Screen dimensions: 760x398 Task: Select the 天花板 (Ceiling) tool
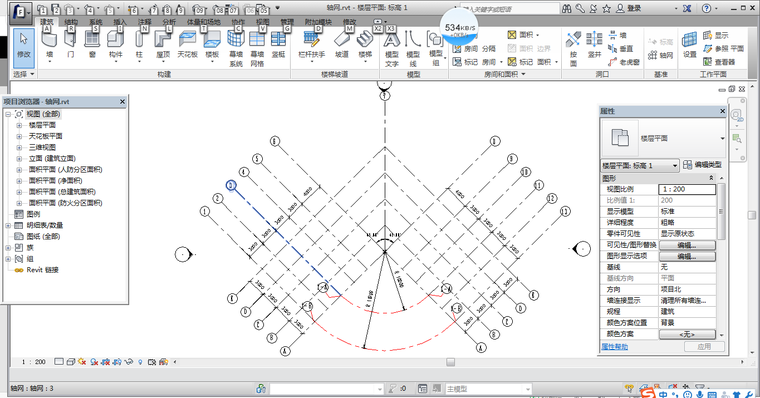pyautogui.click(x=187, y=45)
